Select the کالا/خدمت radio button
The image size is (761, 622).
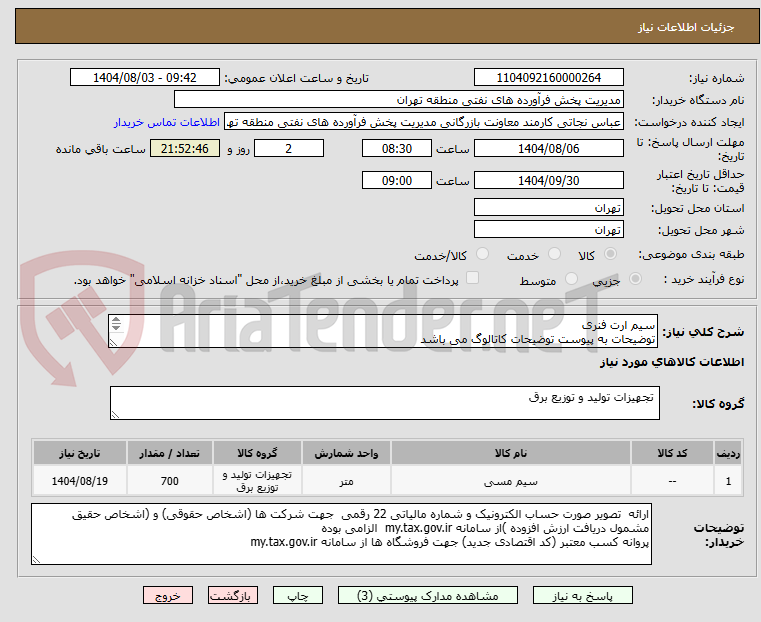482,254
